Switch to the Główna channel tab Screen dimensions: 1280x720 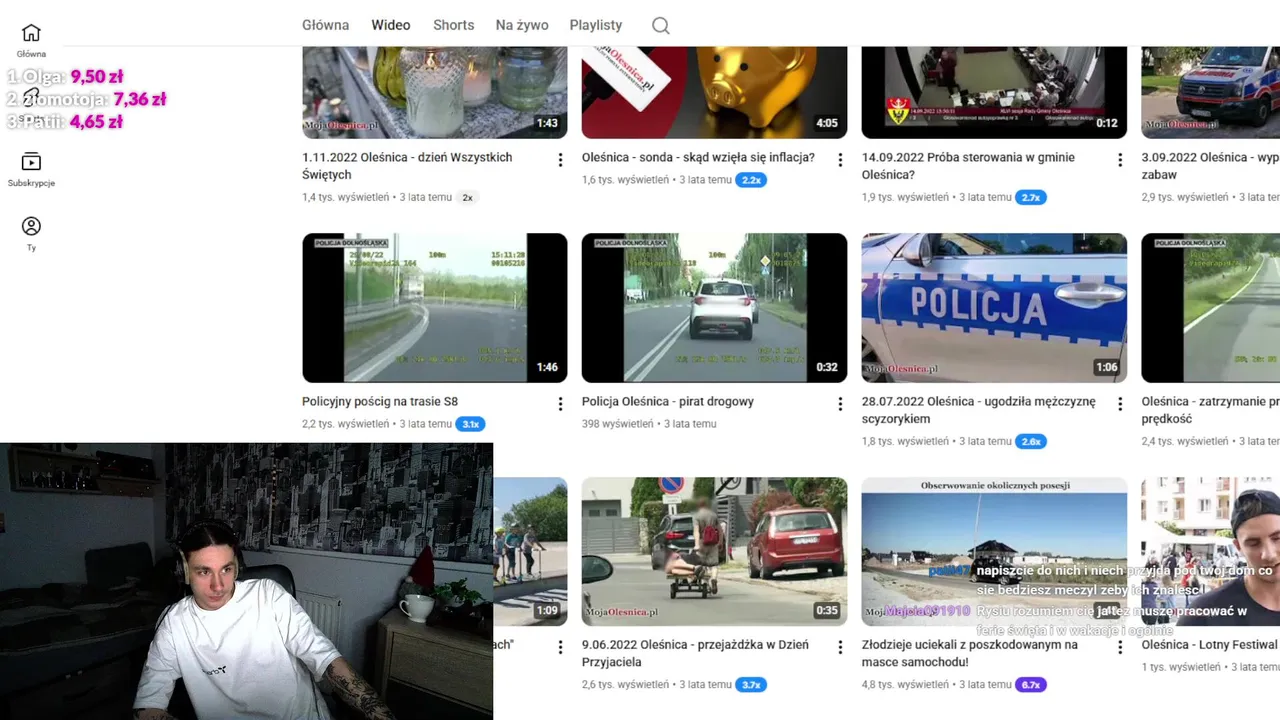tap(325, 25)
